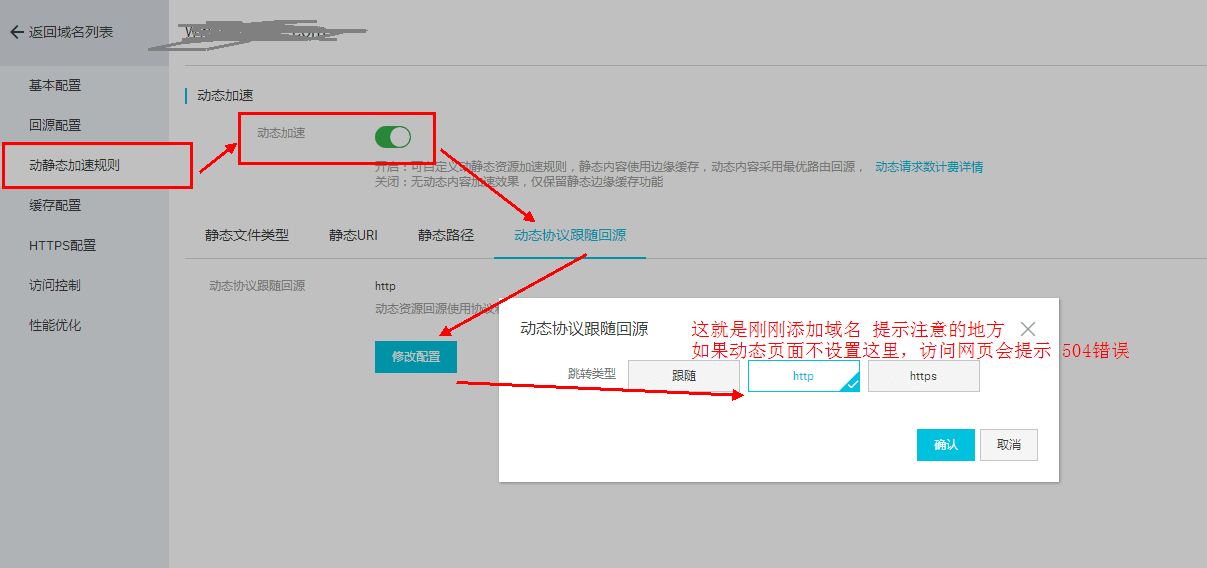Open the 回源配置 sidebar menu
The height and width of the screenshot is (568, 1207).
click(55, 125)
